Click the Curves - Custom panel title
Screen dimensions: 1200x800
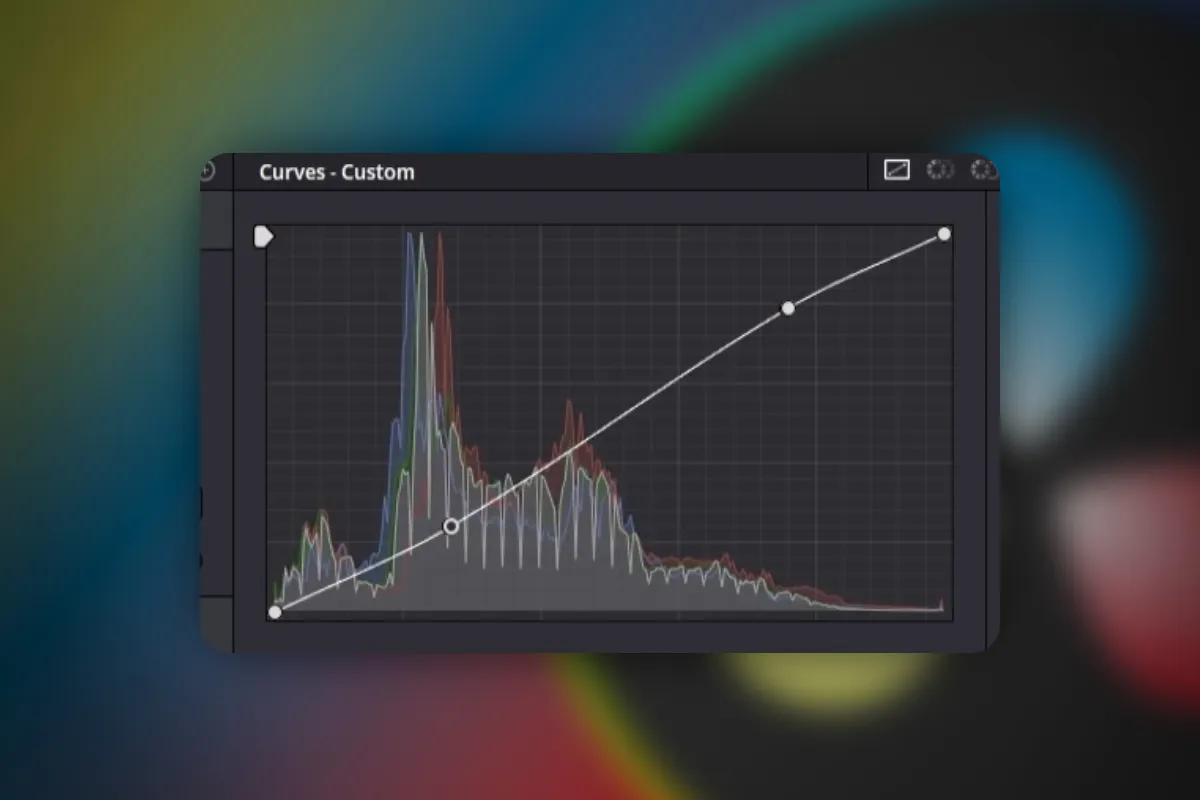tap(337, 172)
